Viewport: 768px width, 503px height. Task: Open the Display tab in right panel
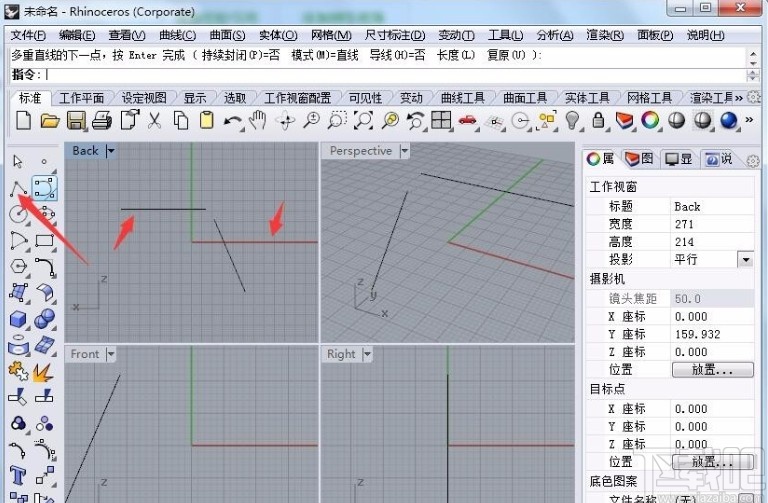pos(679,159)
